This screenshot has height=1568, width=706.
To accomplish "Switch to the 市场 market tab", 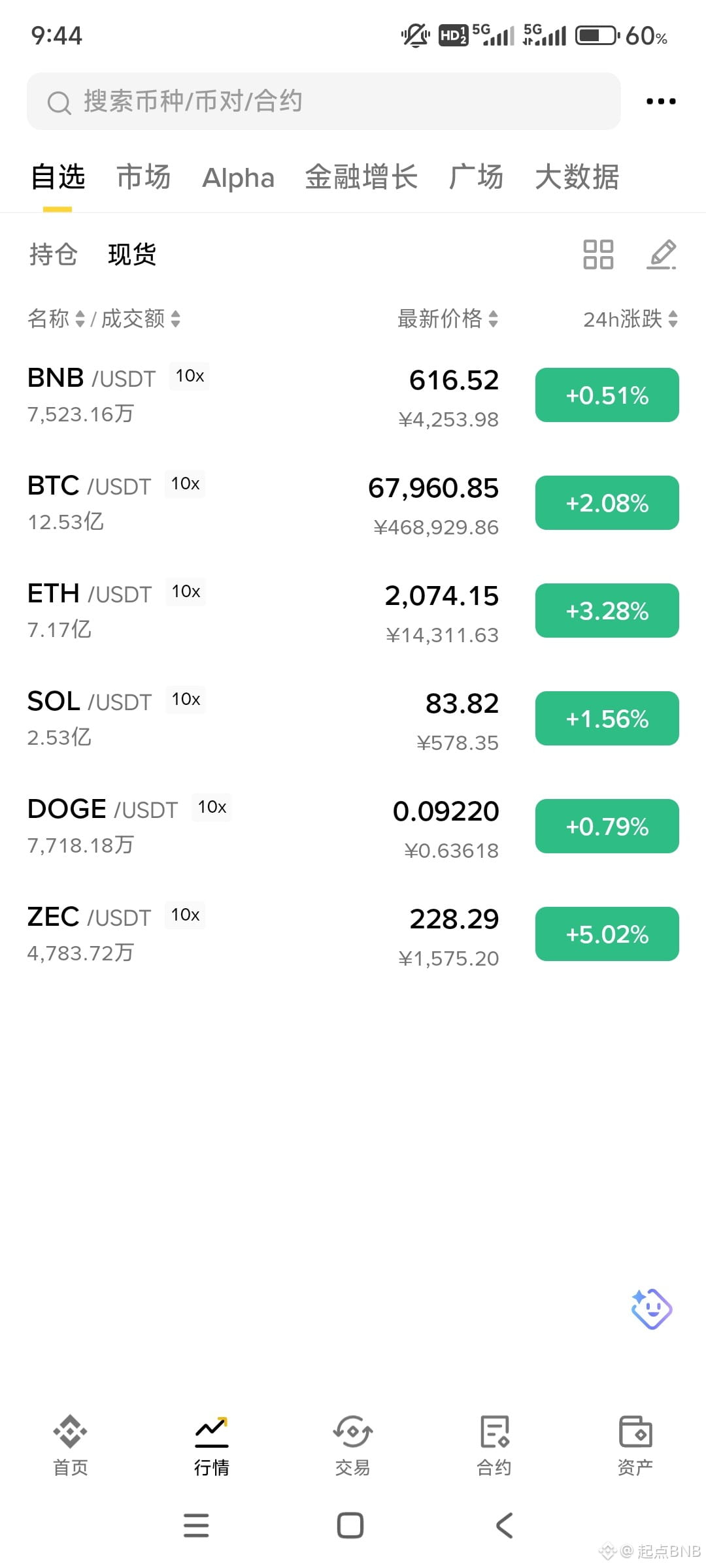I will (144, 177).
